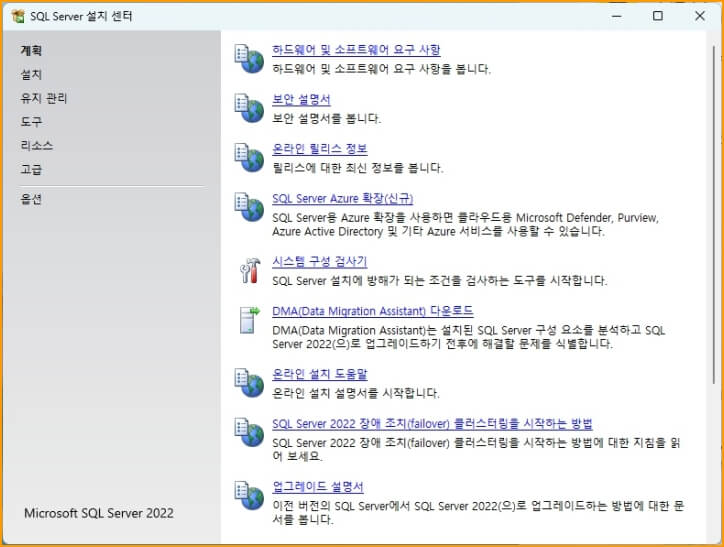Maximize the SQL Server 설치 센터 window
724x547 pixels.
click(x=658, y=16)
